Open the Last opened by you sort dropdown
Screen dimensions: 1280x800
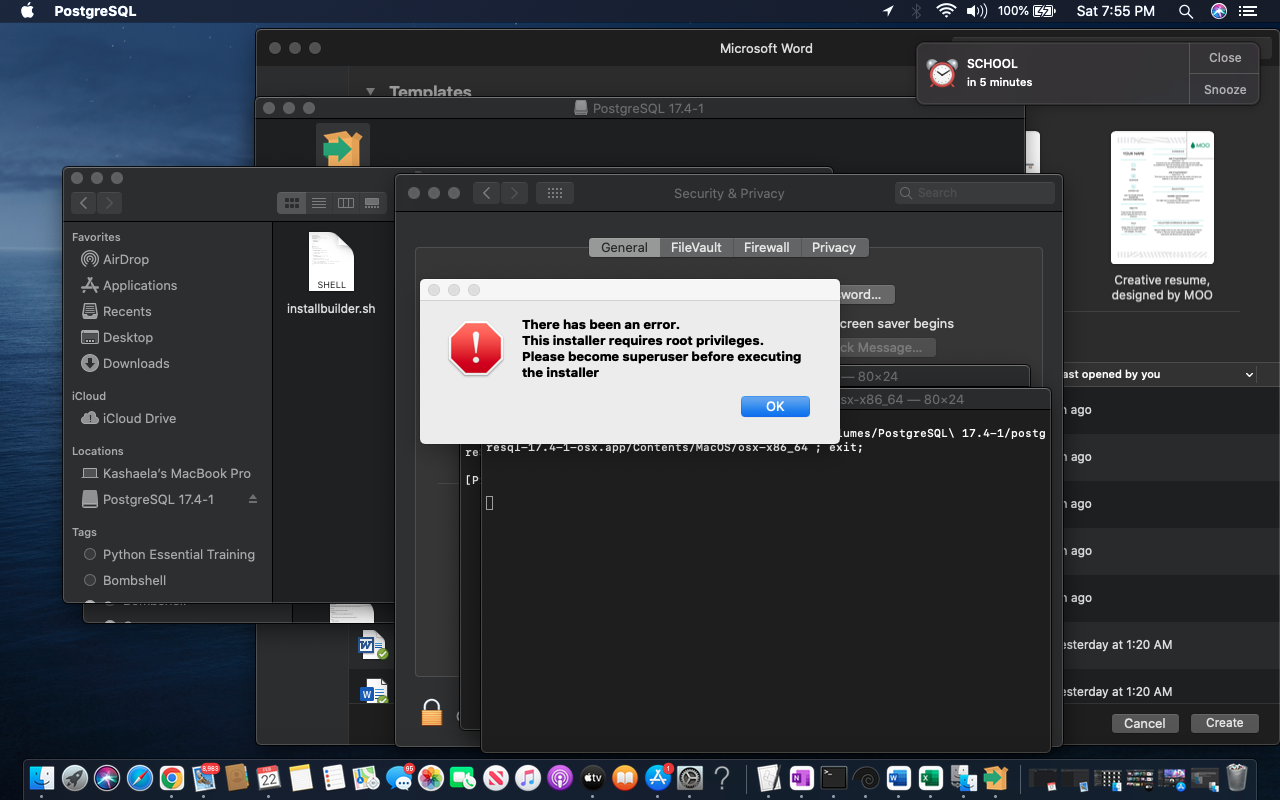click(1249, 374)
